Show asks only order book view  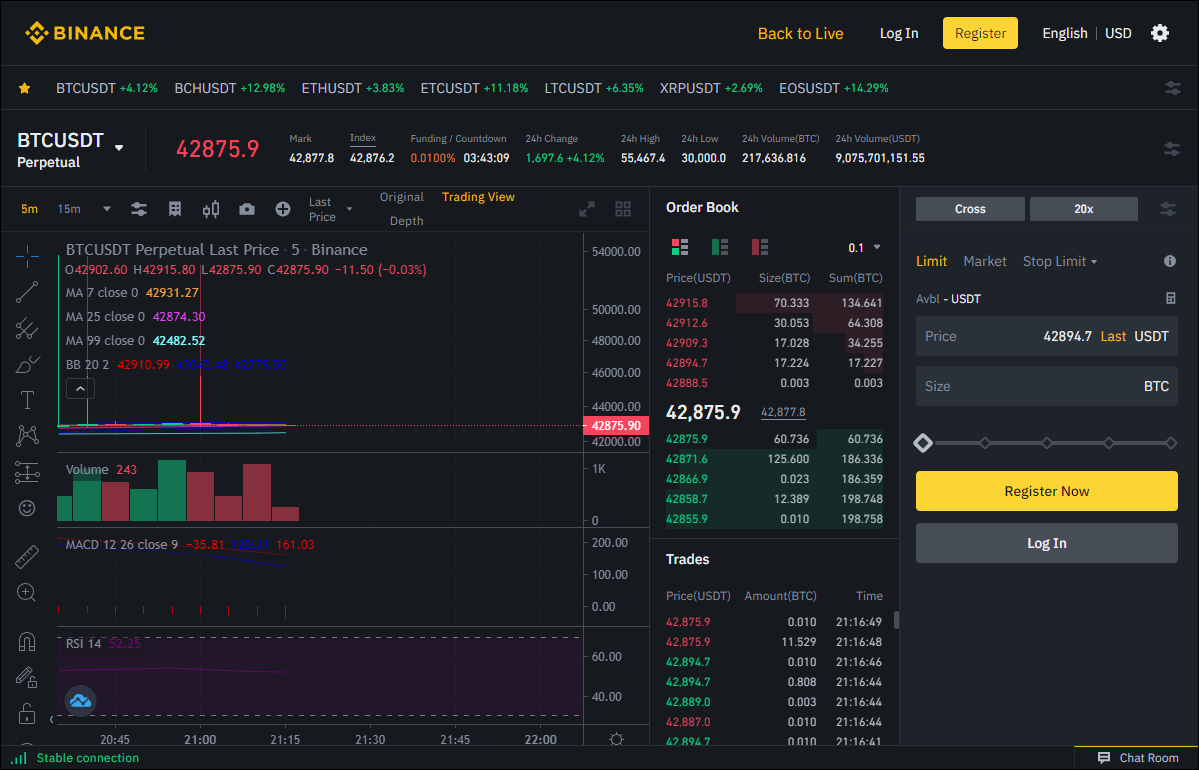click(x=759, y=247)
